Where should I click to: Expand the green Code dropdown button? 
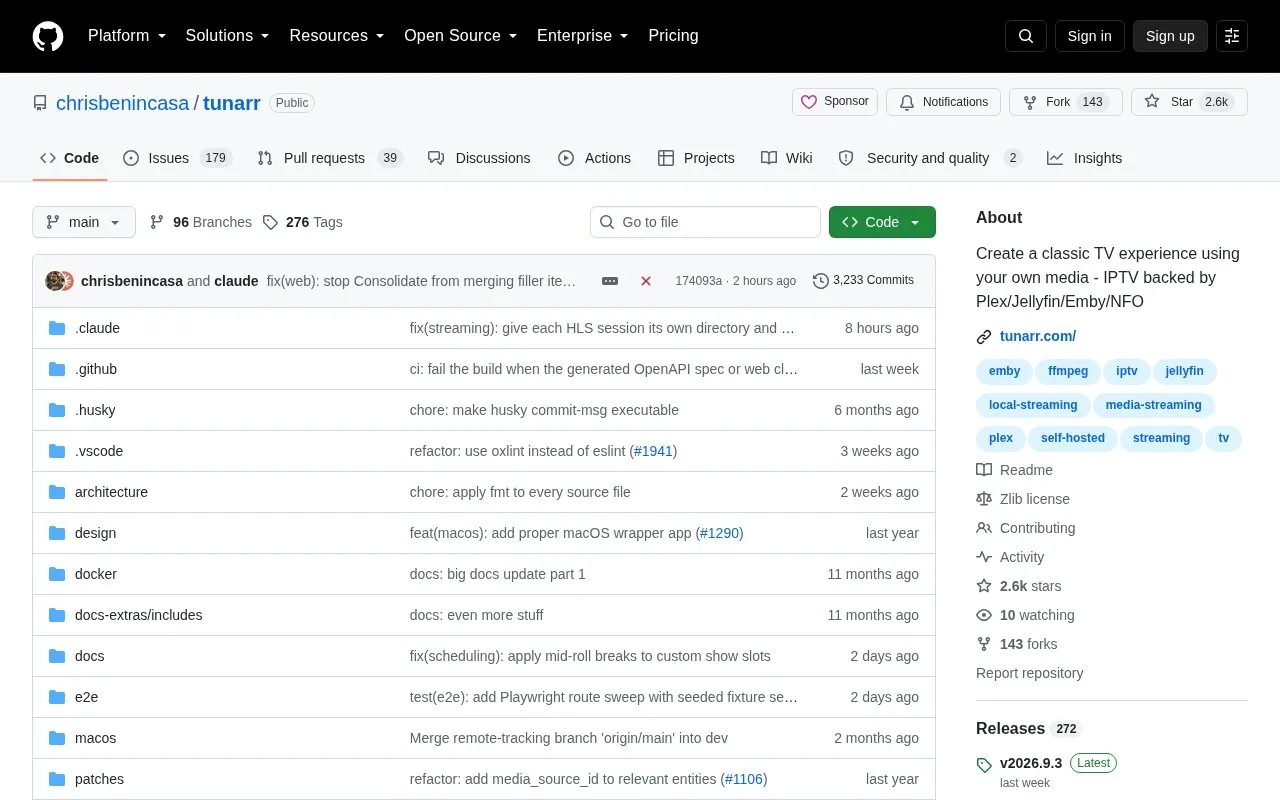coord(882,222)
